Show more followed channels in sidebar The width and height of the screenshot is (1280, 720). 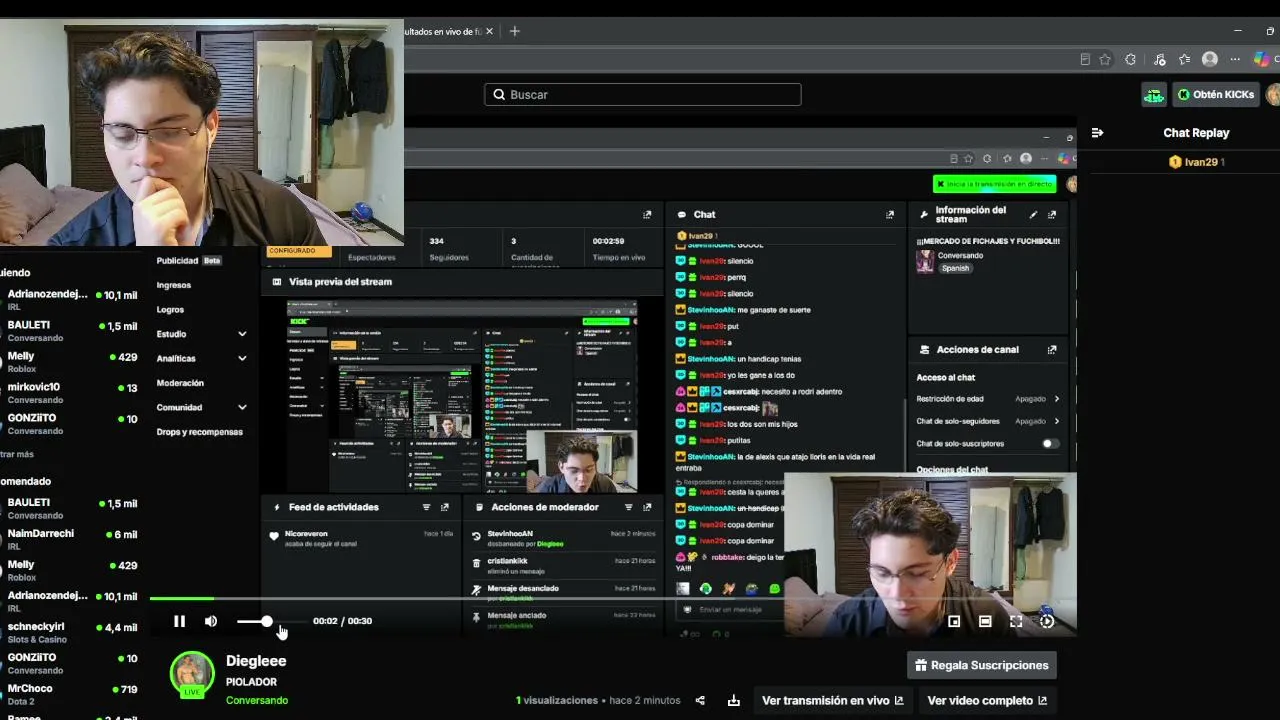pyautogui.click(x=17, y=454)
